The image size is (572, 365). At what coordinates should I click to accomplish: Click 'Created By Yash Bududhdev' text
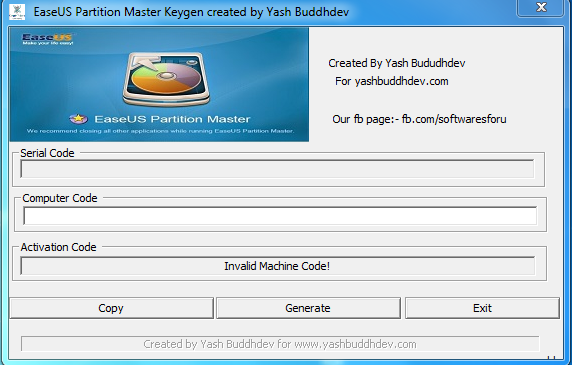pos(397,63)
